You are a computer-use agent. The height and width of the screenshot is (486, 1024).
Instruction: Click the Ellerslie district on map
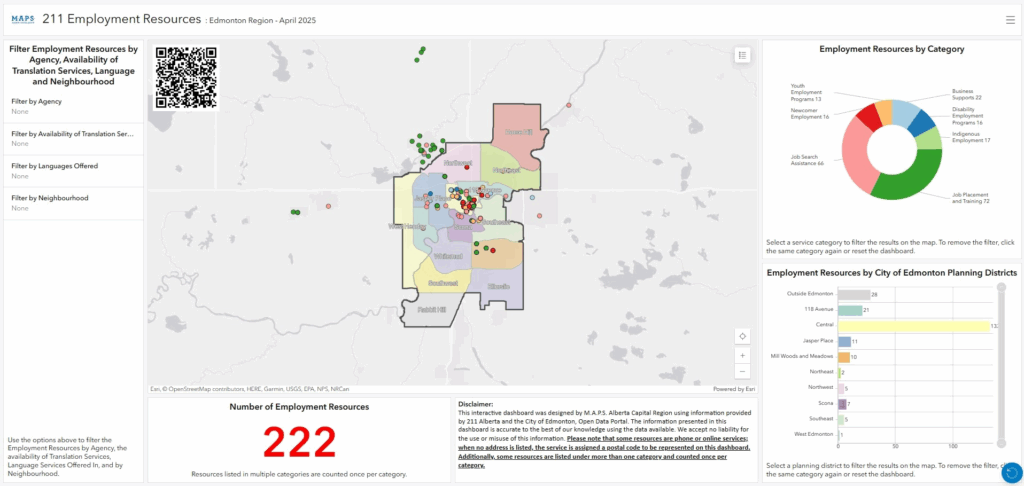pos(498,287)
